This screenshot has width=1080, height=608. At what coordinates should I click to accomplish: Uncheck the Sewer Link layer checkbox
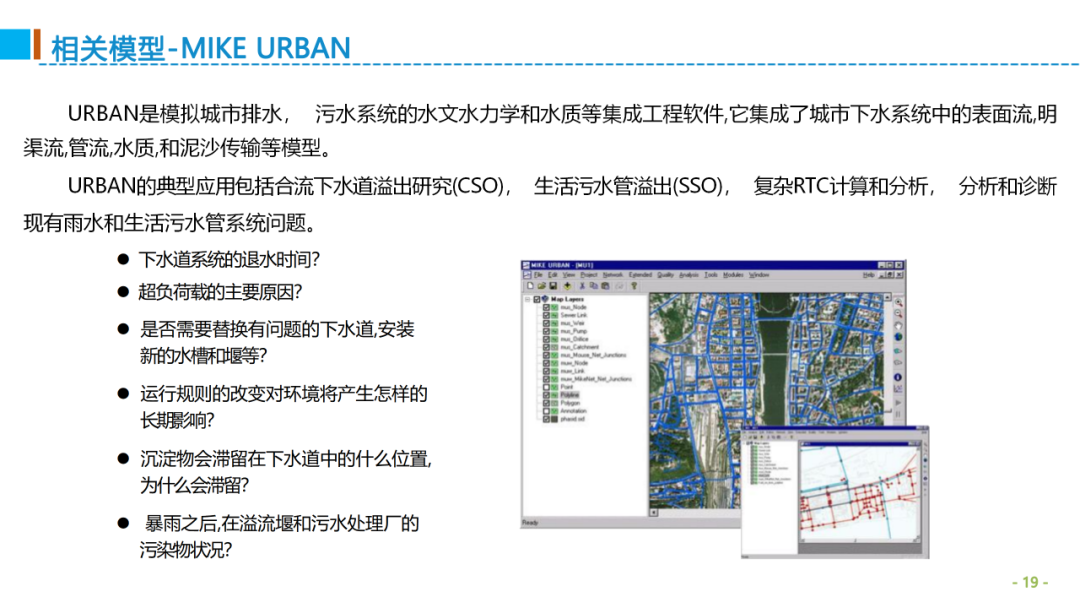(x=546, y=315)
